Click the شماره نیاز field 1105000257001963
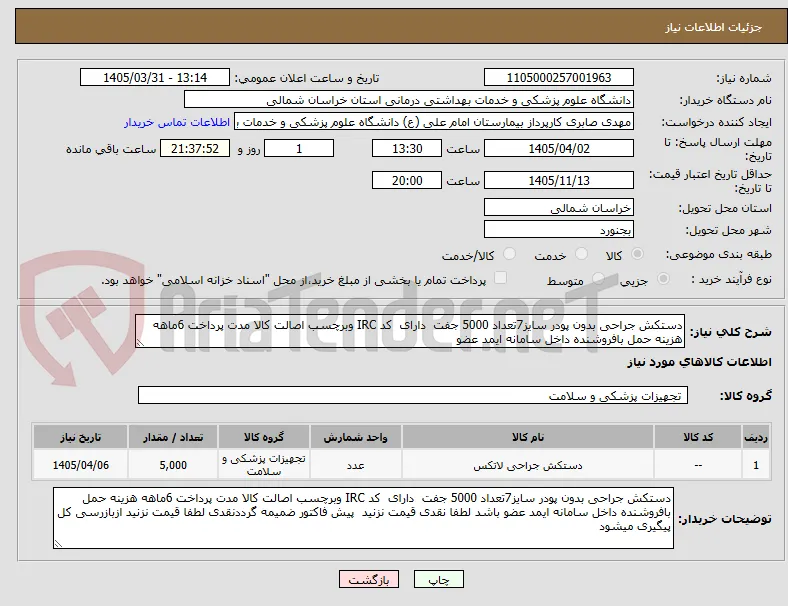The height and width of the screenshot is (606, 788). click(559, 77)
